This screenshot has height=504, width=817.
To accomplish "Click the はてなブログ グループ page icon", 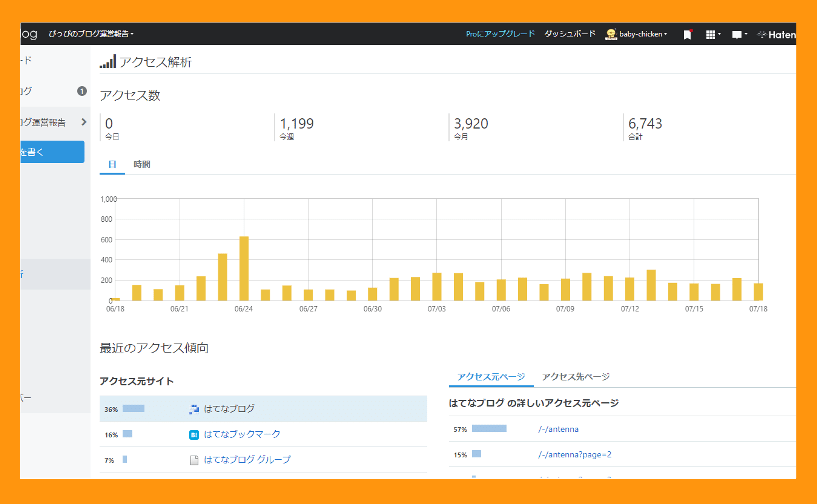I will coord(194,460).
